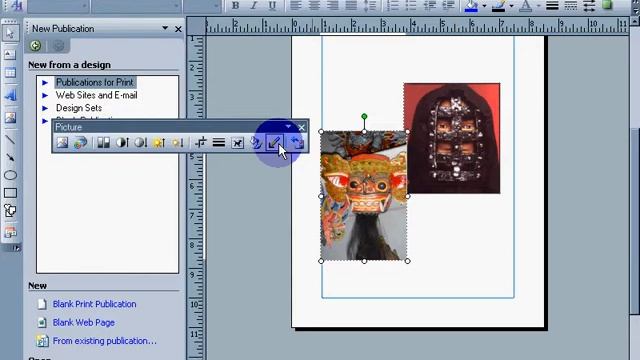Image resolution: width=640 pixels, height=360 pixels.
Task: Apply the Font Color button
Action: coord(526,6)
